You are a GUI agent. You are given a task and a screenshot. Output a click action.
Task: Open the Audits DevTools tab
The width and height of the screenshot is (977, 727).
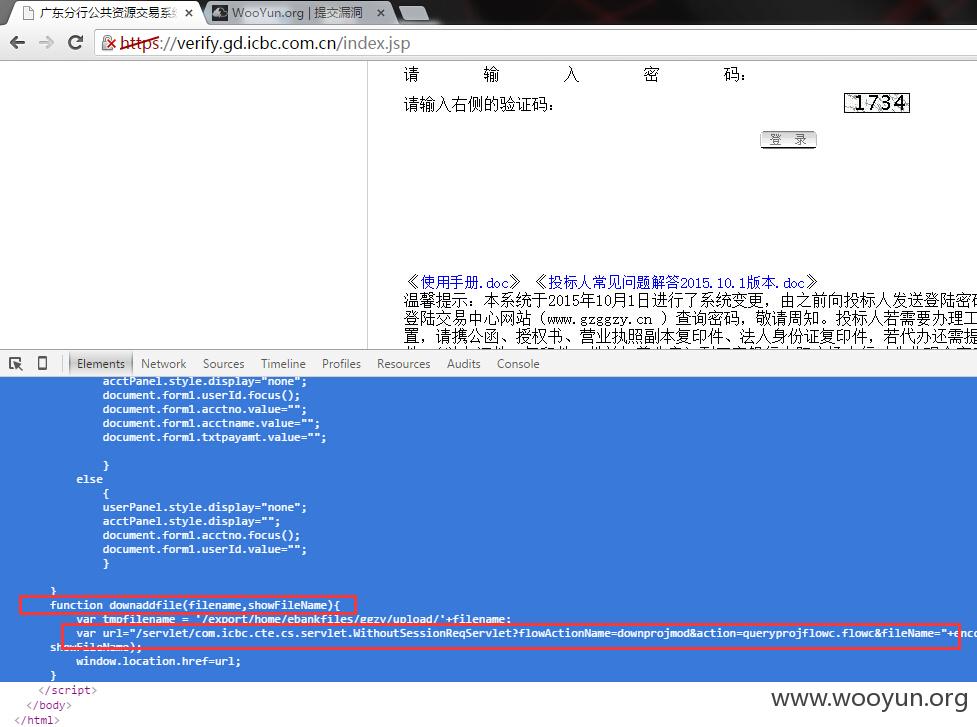[x=463, y=363]
